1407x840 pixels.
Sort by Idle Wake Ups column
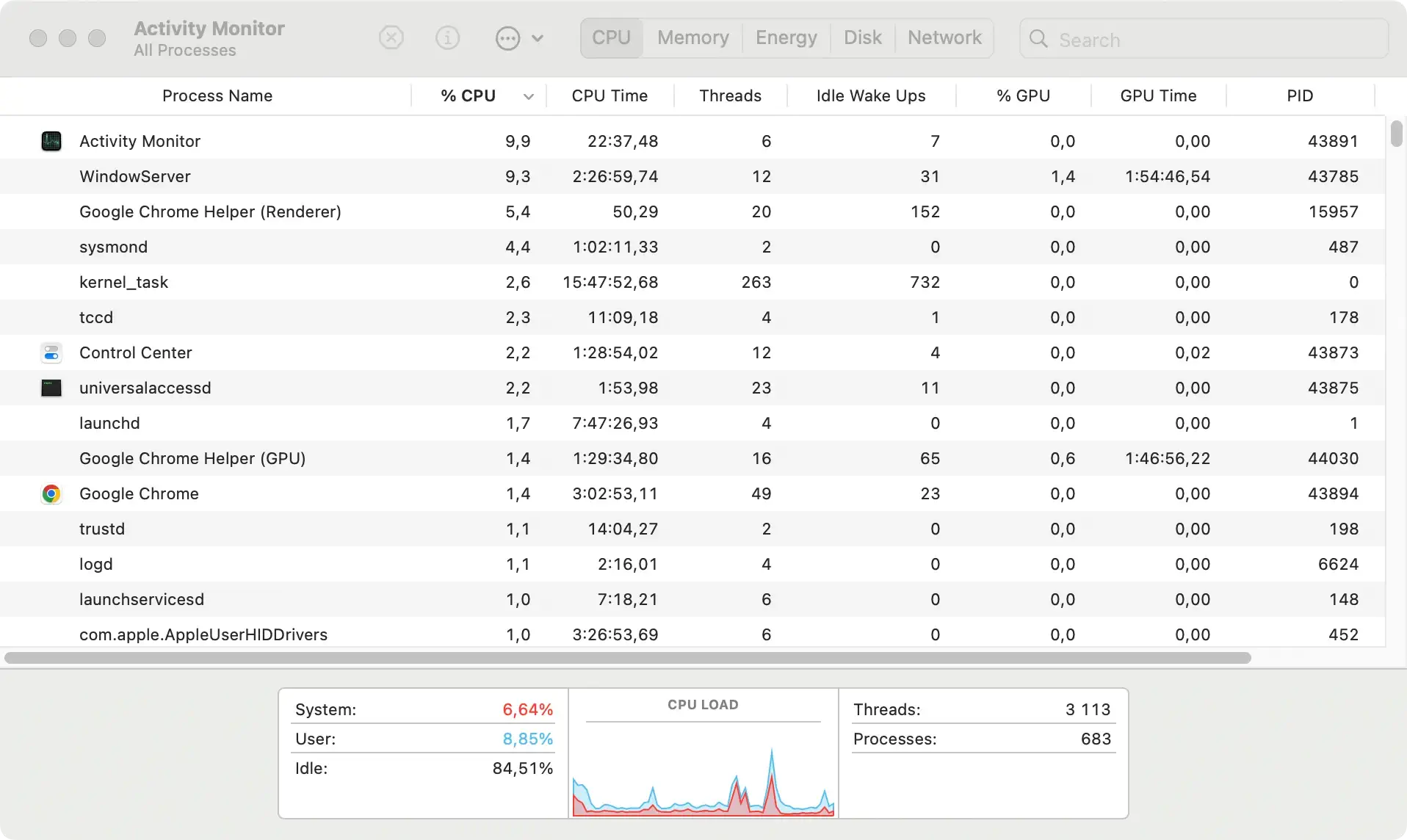pos(870,96)
